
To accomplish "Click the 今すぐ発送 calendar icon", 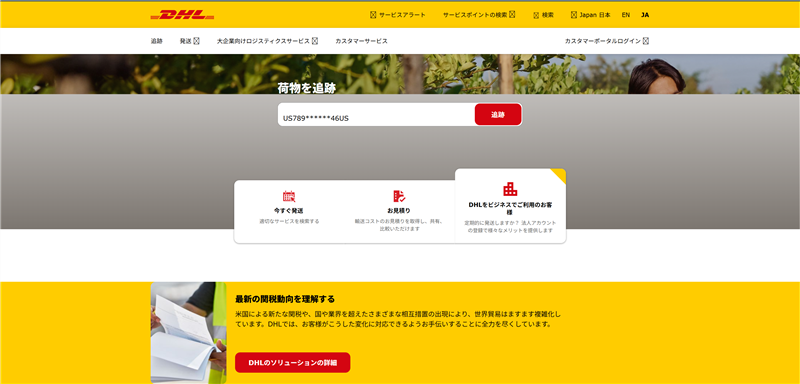I will [x=289, y=196].
